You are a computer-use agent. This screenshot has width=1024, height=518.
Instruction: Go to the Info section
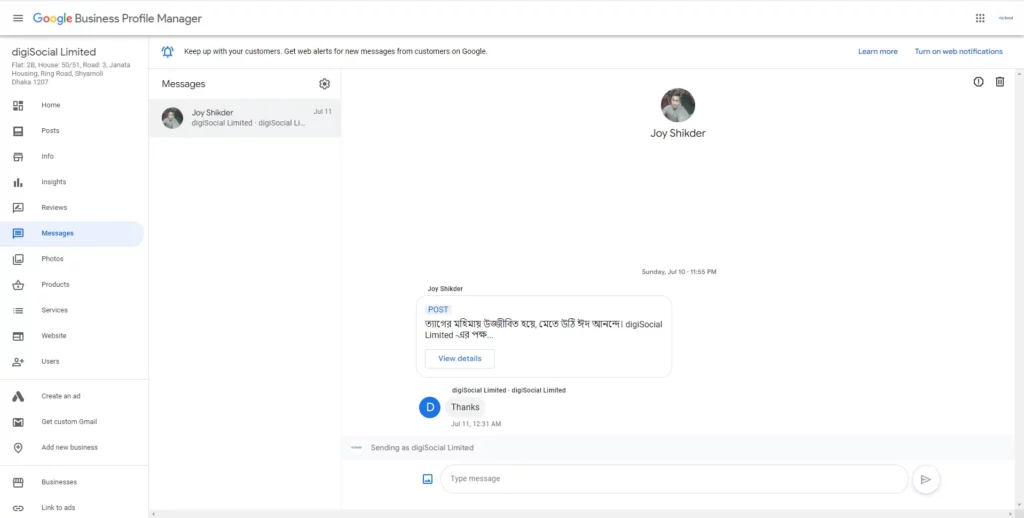click(x=72, y=157)
